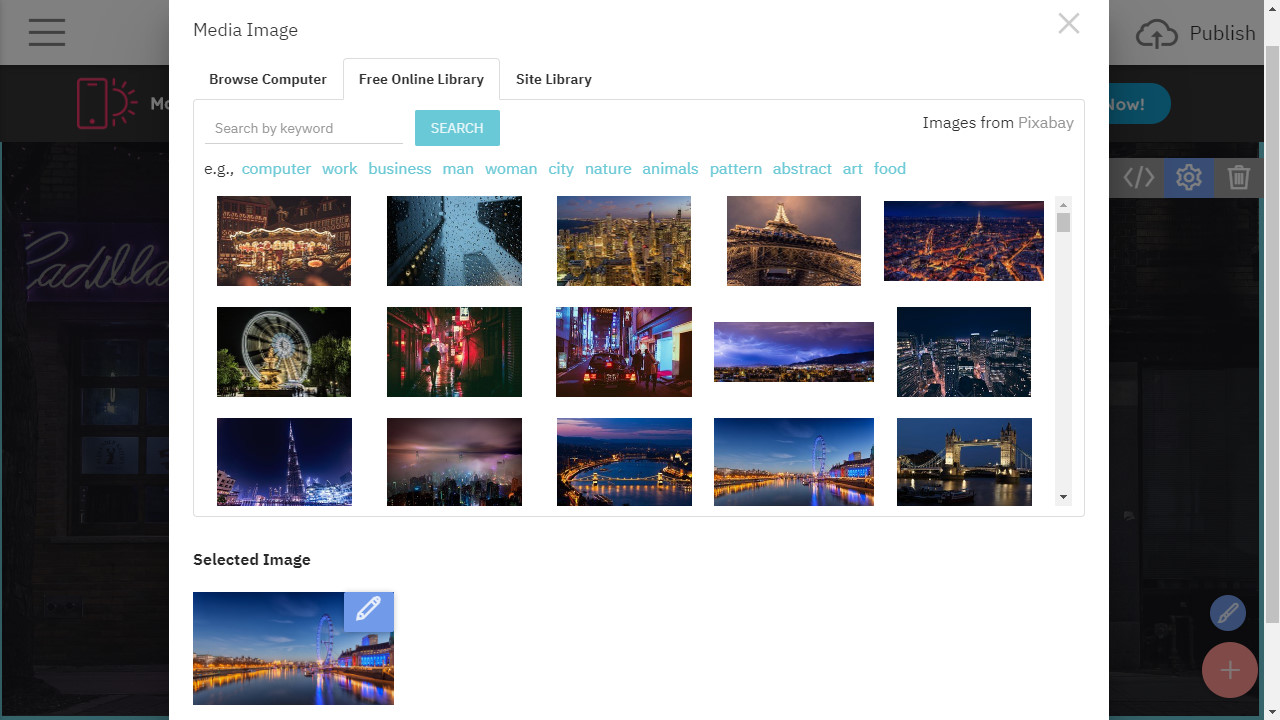Close the Media Image dialog
This screenshot has width=1280, height=720.
(x=1068, y=24)
